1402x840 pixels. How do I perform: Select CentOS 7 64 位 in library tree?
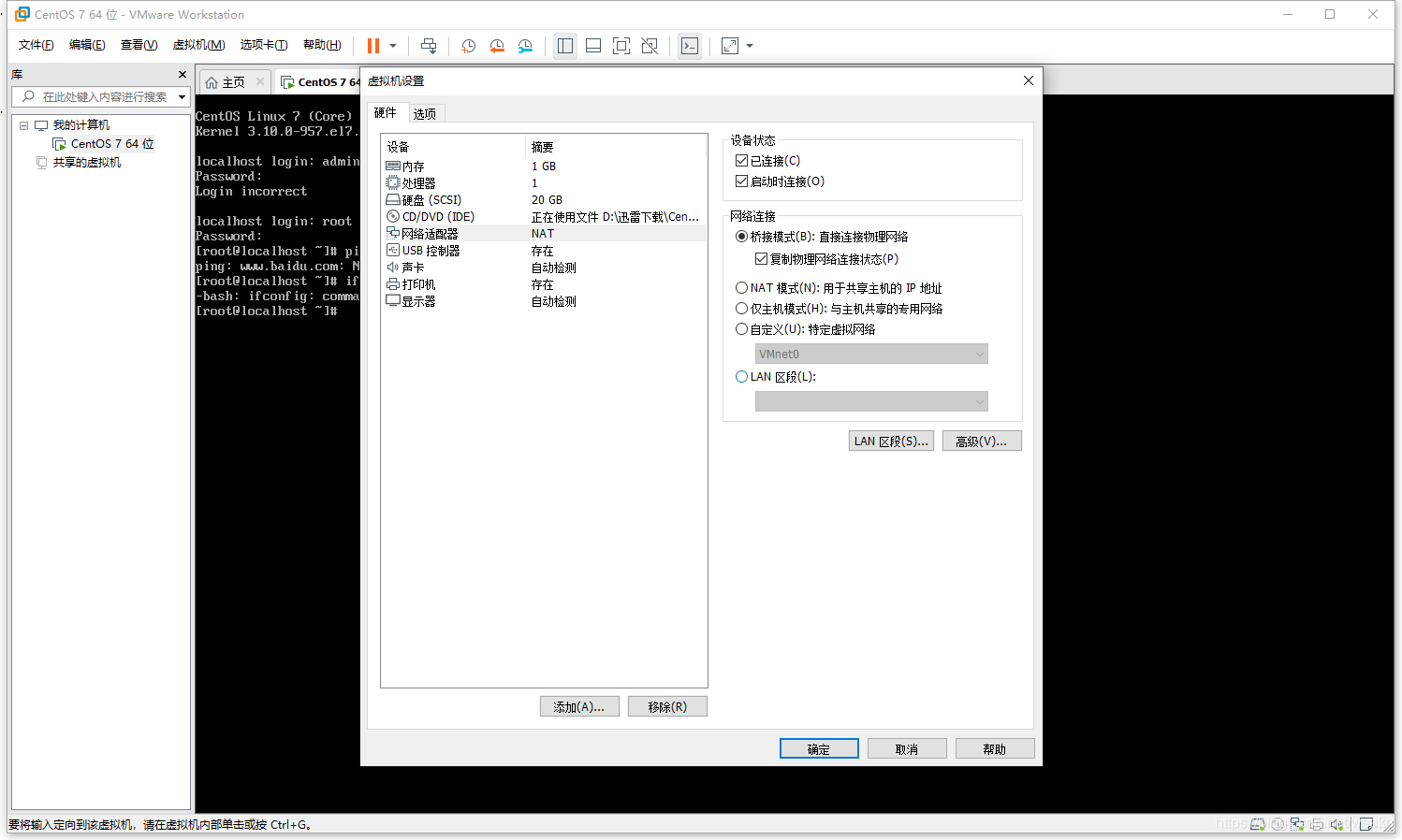(x=112, y=144)
